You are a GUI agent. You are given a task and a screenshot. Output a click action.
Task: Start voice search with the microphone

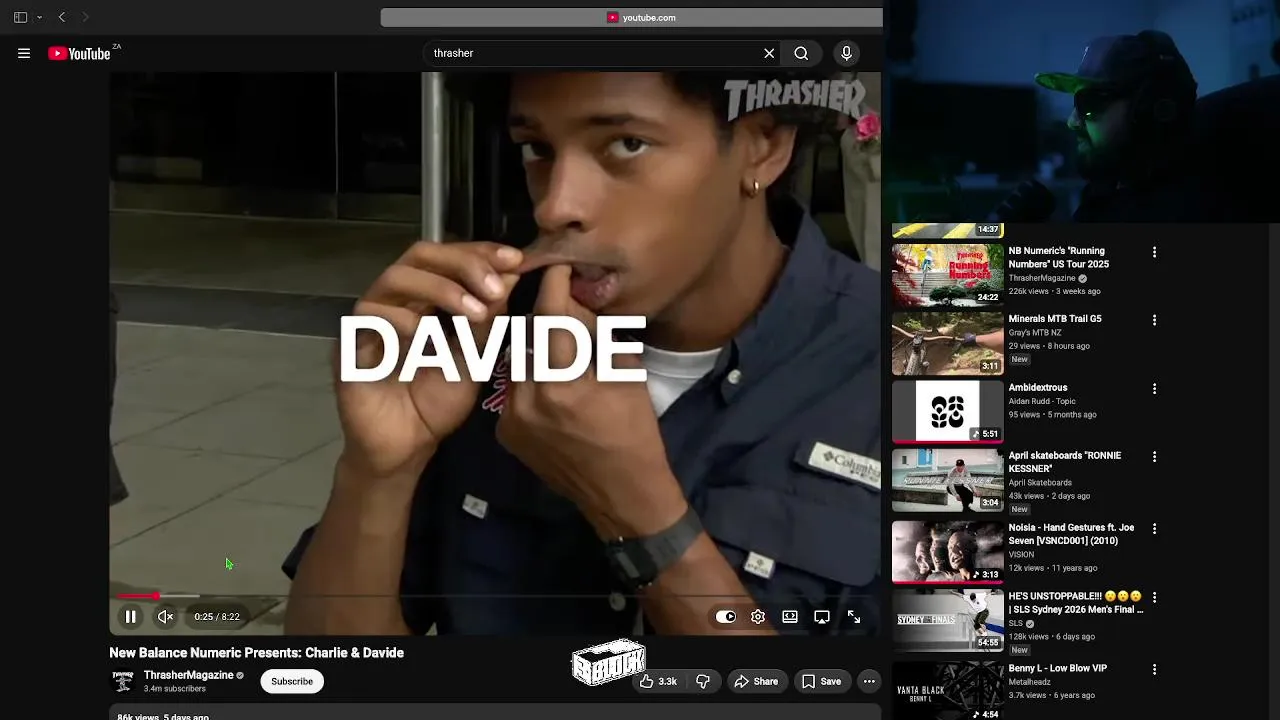[x=846, y=54]
